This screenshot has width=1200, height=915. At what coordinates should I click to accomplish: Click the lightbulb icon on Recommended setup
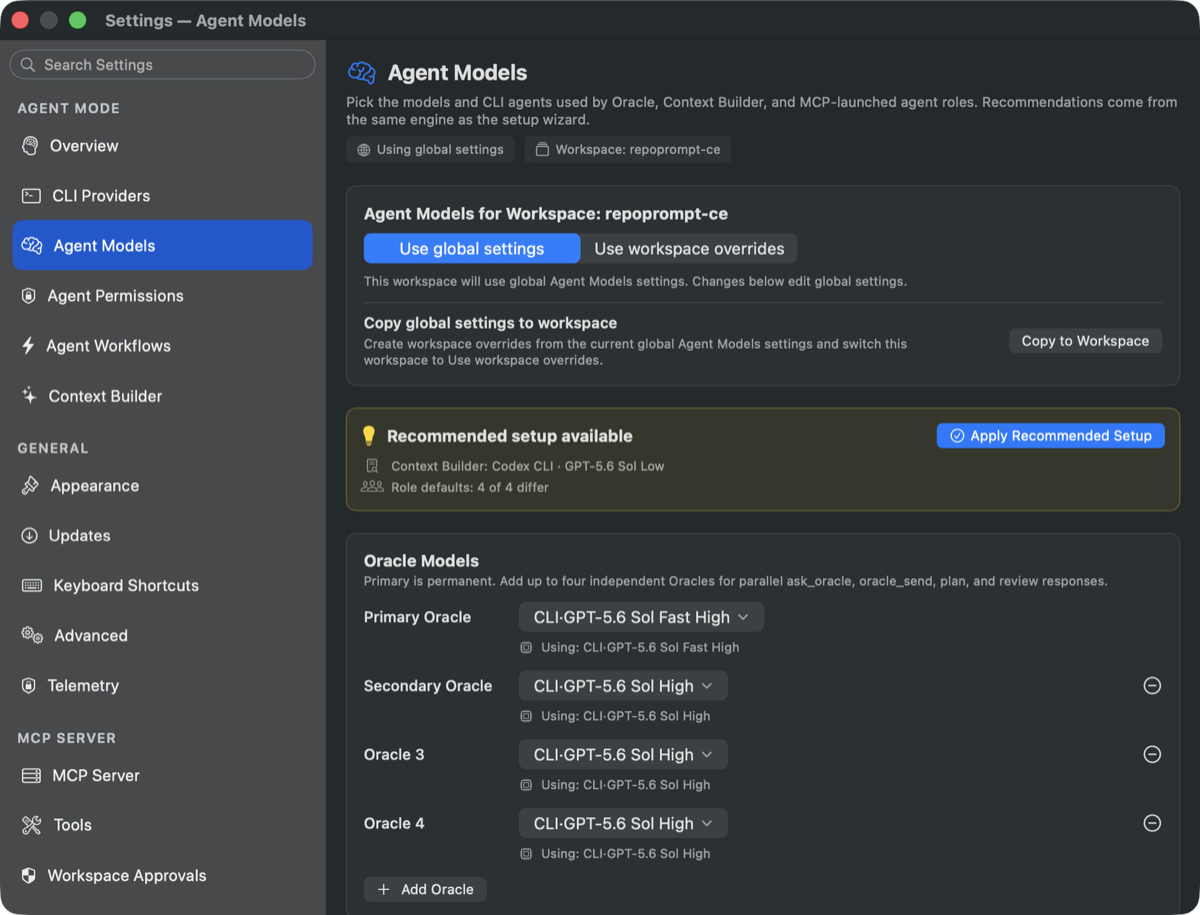tap(369, 436)
